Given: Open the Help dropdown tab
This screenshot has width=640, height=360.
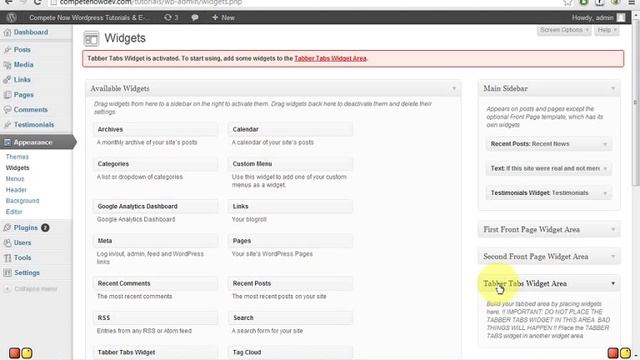Looking at the screenshot, I should tap(607, 30).
